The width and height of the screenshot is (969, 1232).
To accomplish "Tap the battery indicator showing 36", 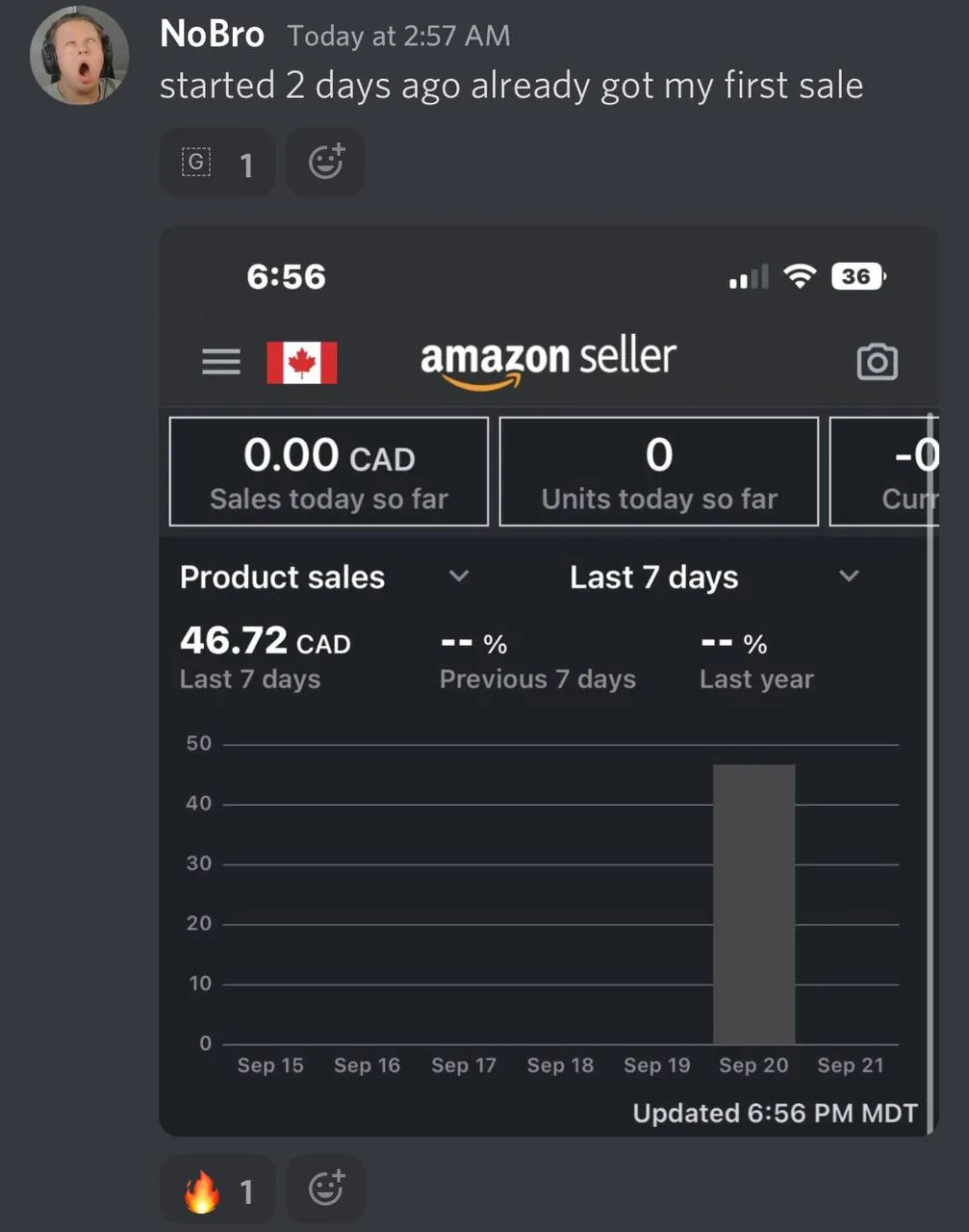I will point(857,277).
